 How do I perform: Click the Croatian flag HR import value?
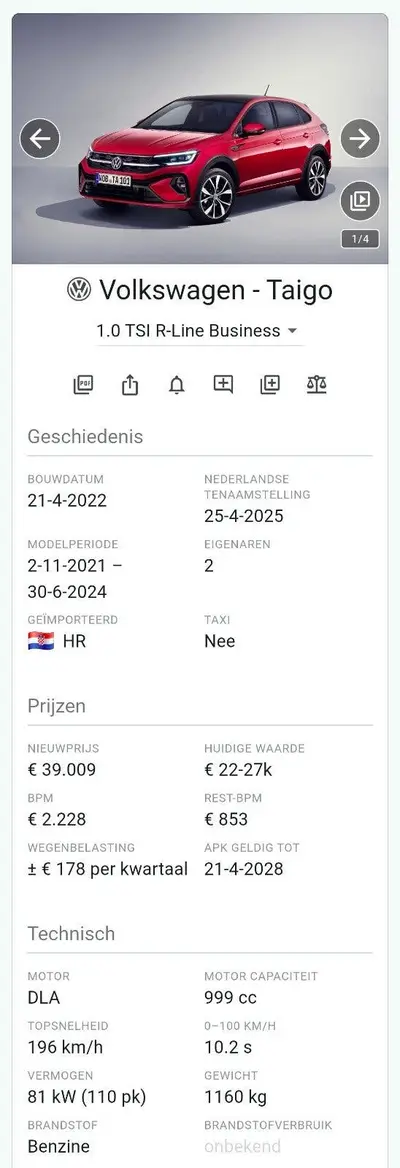pyautogui.click(x=57, y=641)
